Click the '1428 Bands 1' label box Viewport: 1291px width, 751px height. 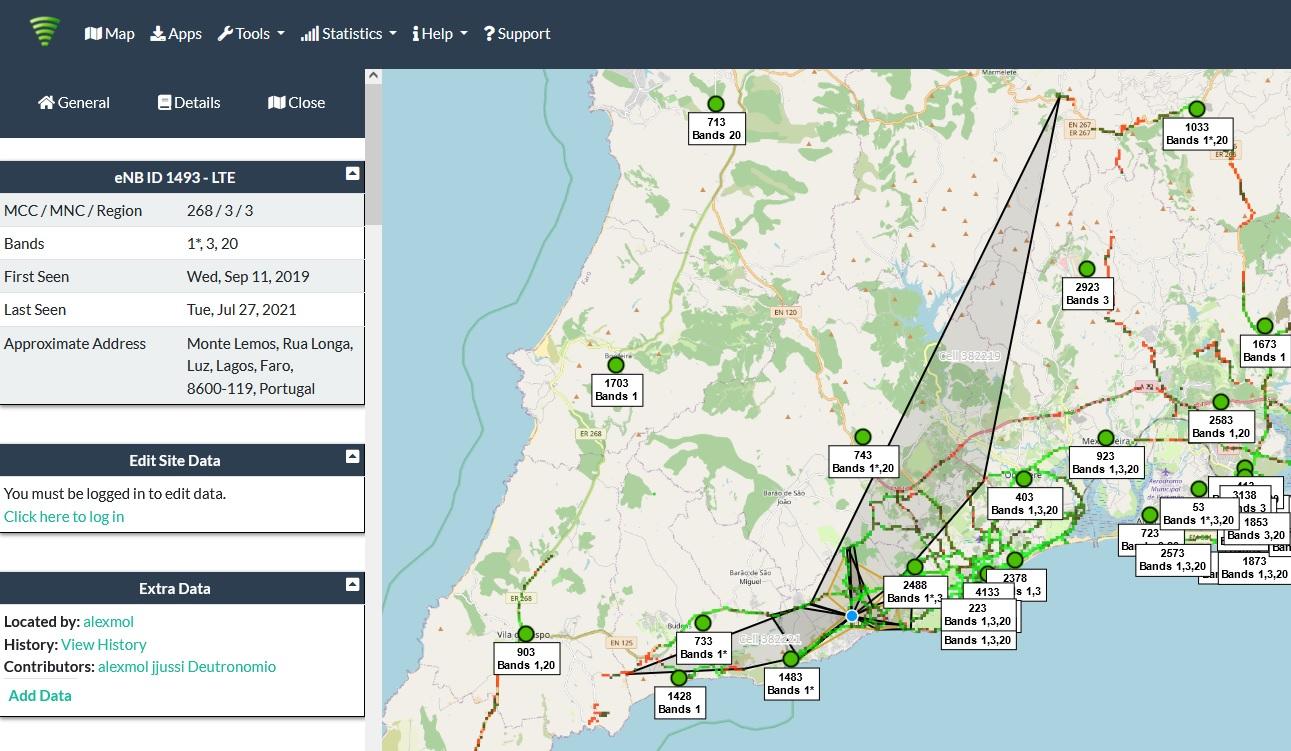click(x=680, y=702)
